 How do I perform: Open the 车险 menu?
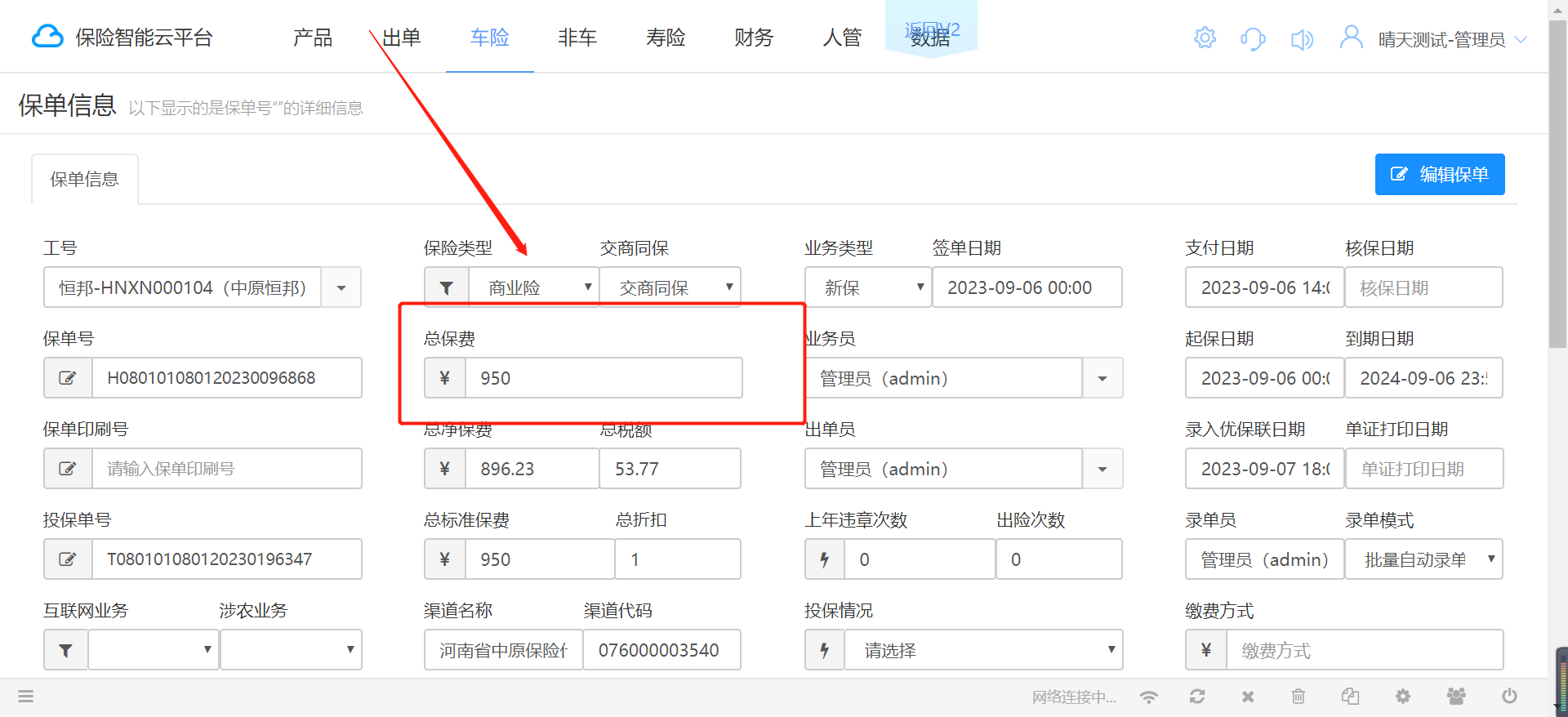point(490,38)
